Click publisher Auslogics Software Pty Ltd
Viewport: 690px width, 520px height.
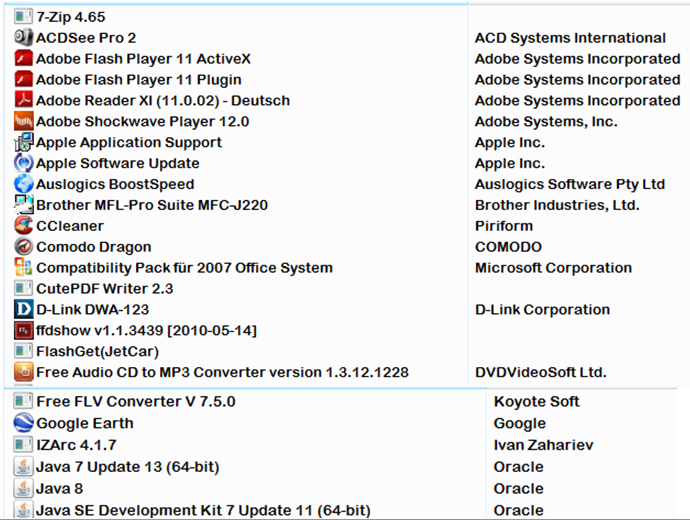click(570, 184)
